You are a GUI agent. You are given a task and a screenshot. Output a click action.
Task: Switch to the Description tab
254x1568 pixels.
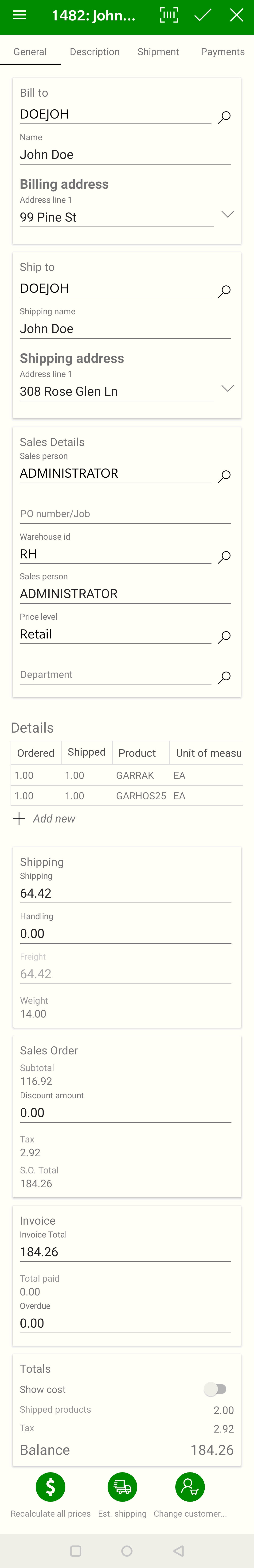coord(95,52)
